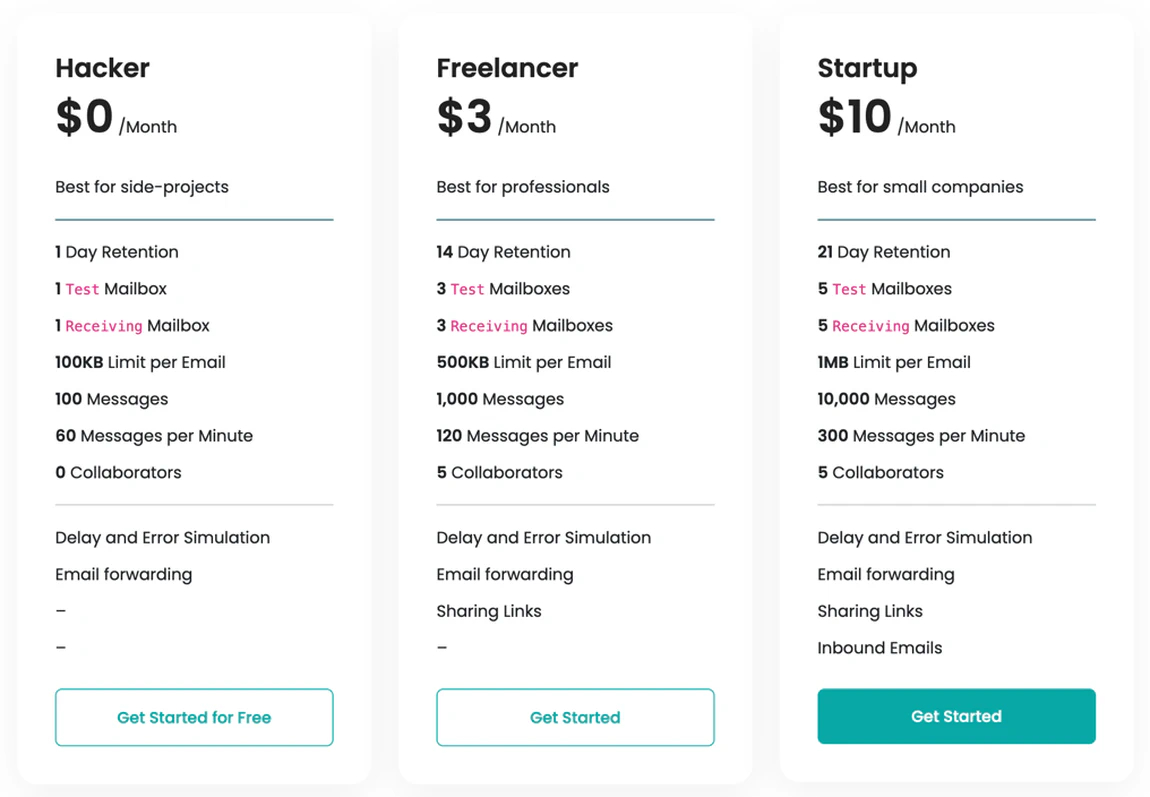
Task: Click the pink Receiving tag in the Freelancer plan
Action: click(x=488, y=326)
